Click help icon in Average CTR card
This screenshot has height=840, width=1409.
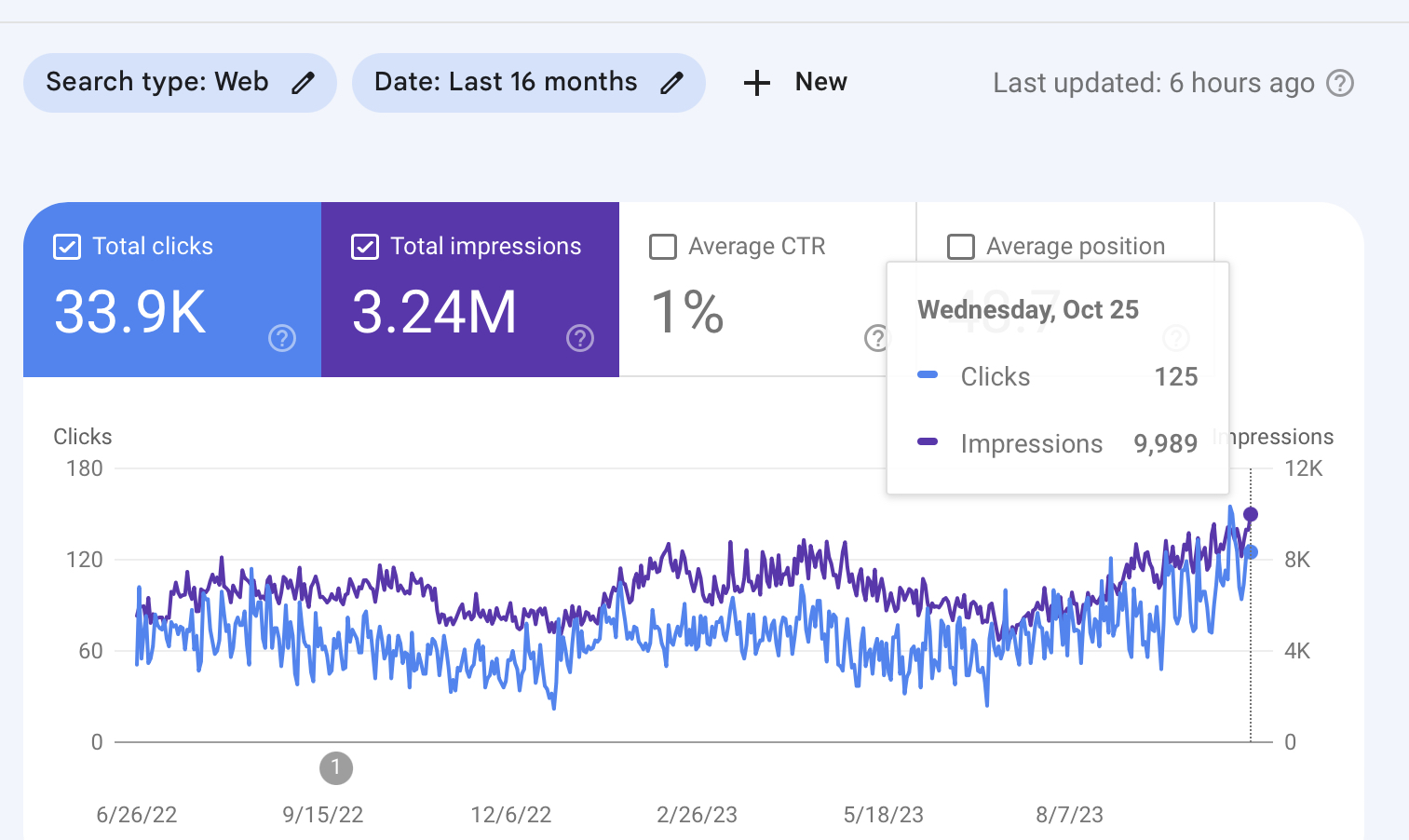point(876,338)
